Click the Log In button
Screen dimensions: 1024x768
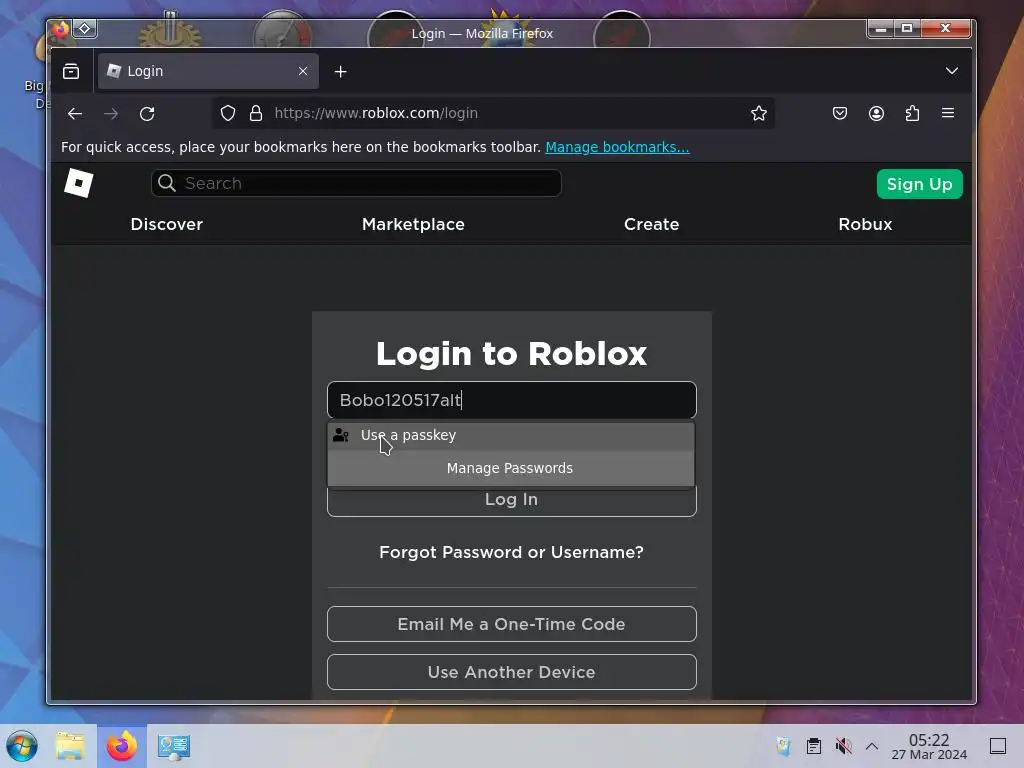pyautogui.click(x=511, y=501)
